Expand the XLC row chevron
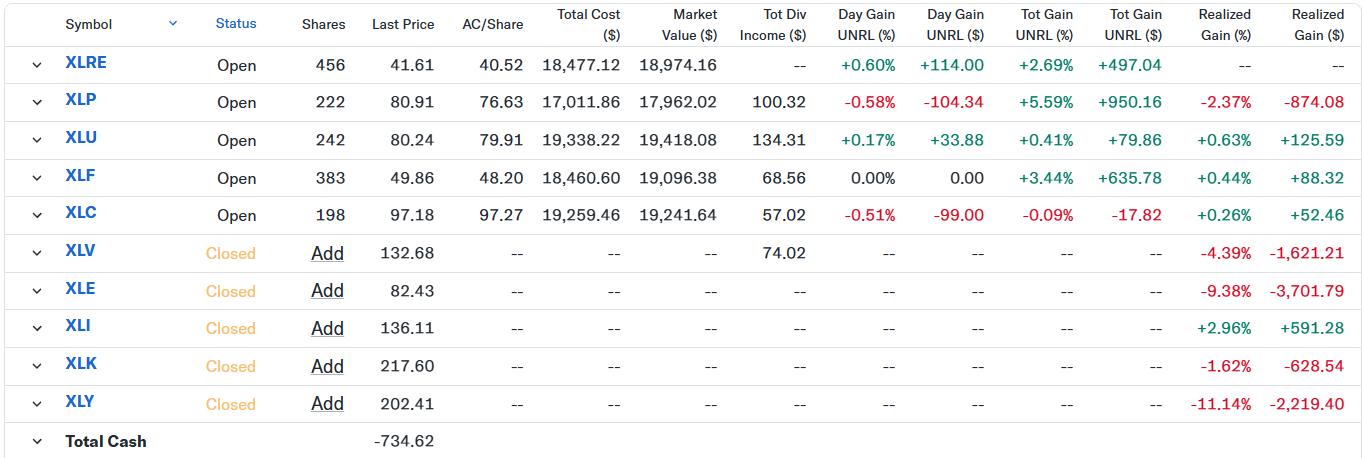The height and width of the screenshot is (458, 1363). click(x=37, y=215)
